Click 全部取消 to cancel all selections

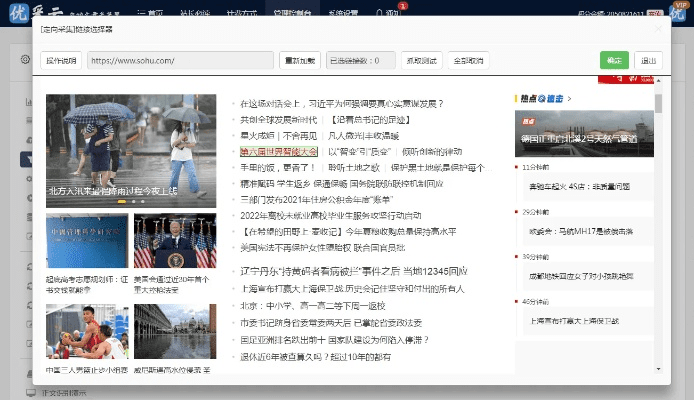coord(468,60)
